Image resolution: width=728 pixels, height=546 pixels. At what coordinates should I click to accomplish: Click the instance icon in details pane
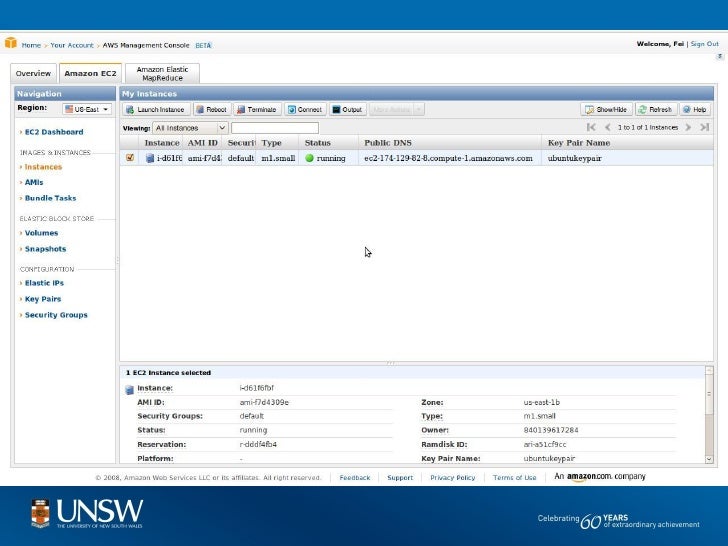point(130,390)
